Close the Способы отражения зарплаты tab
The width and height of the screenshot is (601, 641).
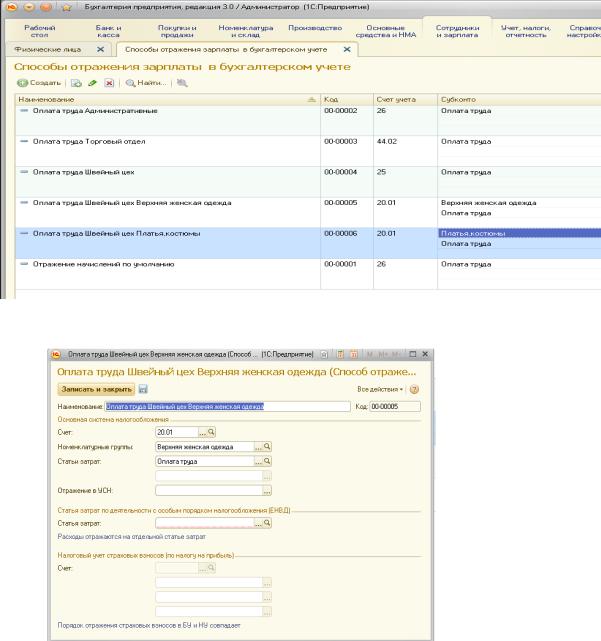coord(347,49)
